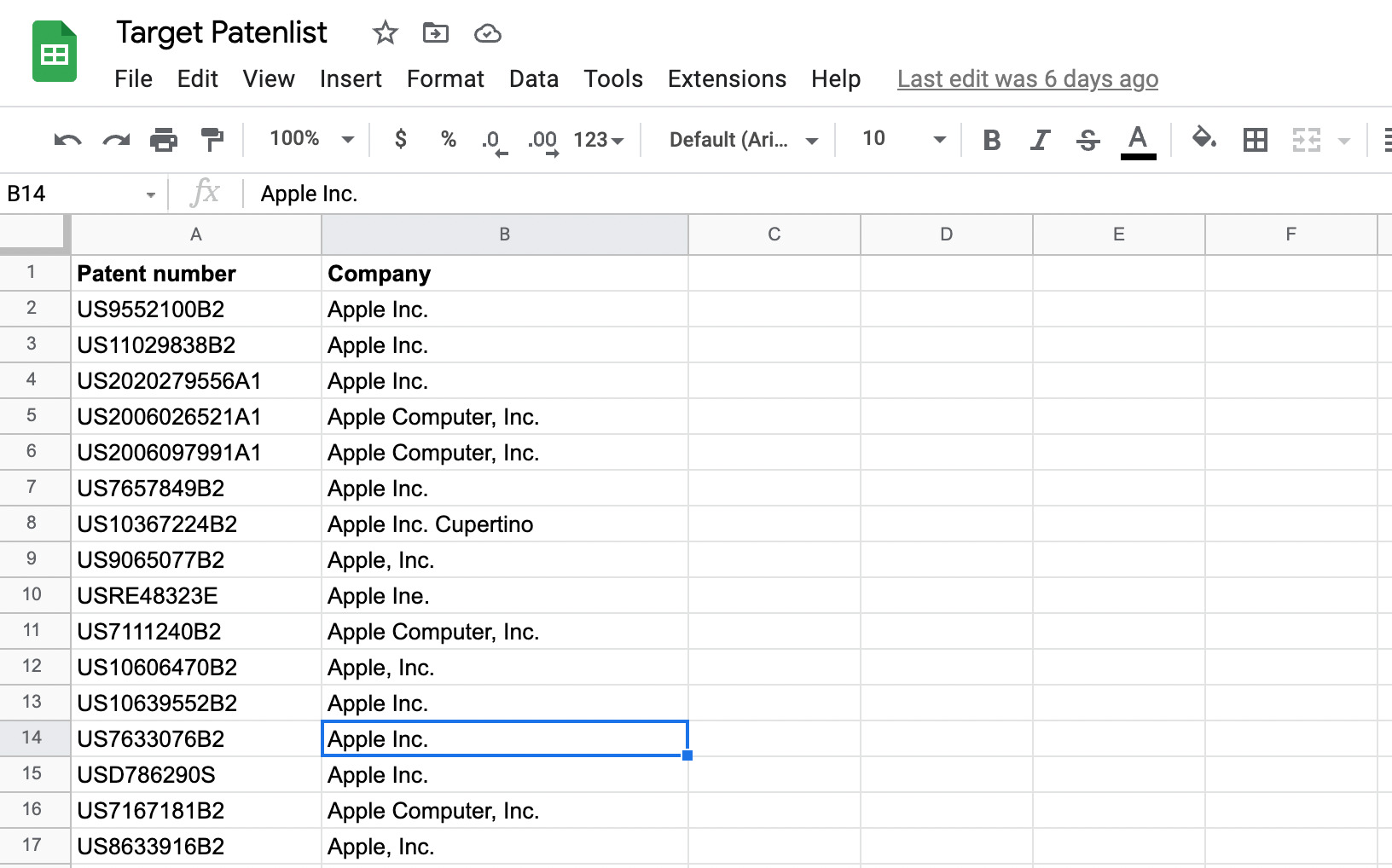Select cell US9552100B2

pyautogui.click(x=196, y=310)
